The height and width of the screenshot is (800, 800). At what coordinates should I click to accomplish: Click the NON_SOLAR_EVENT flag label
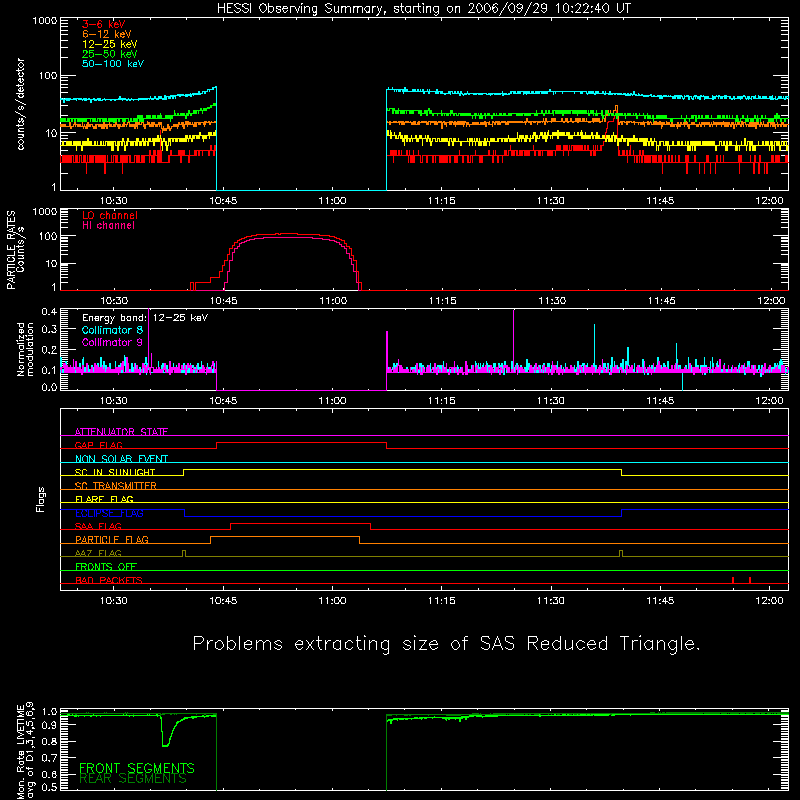[121, 459]
